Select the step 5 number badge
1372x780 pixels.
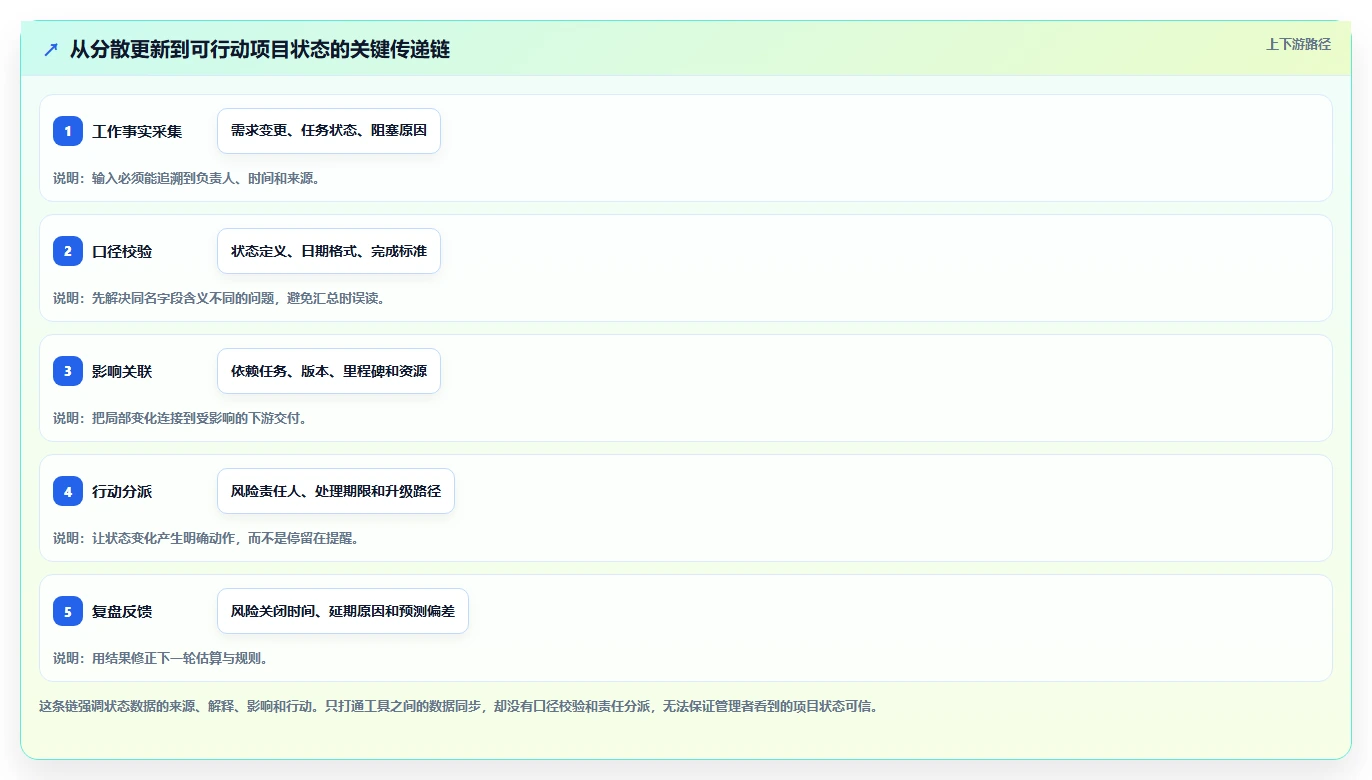pyautogui.click(x=68, y=611)
